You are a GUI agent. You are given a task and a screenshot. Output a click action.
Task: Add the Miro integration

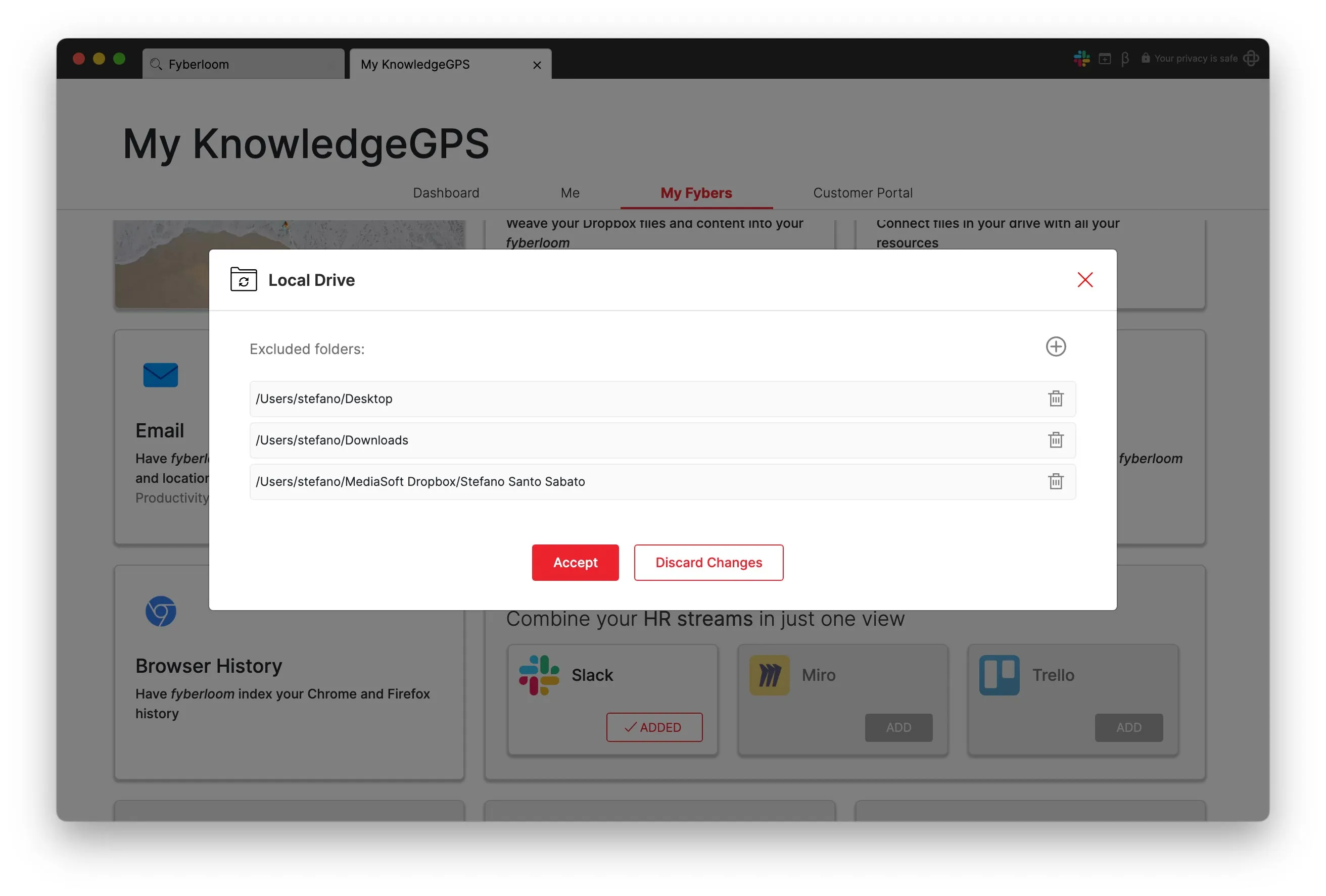click(x=898, y=727)
